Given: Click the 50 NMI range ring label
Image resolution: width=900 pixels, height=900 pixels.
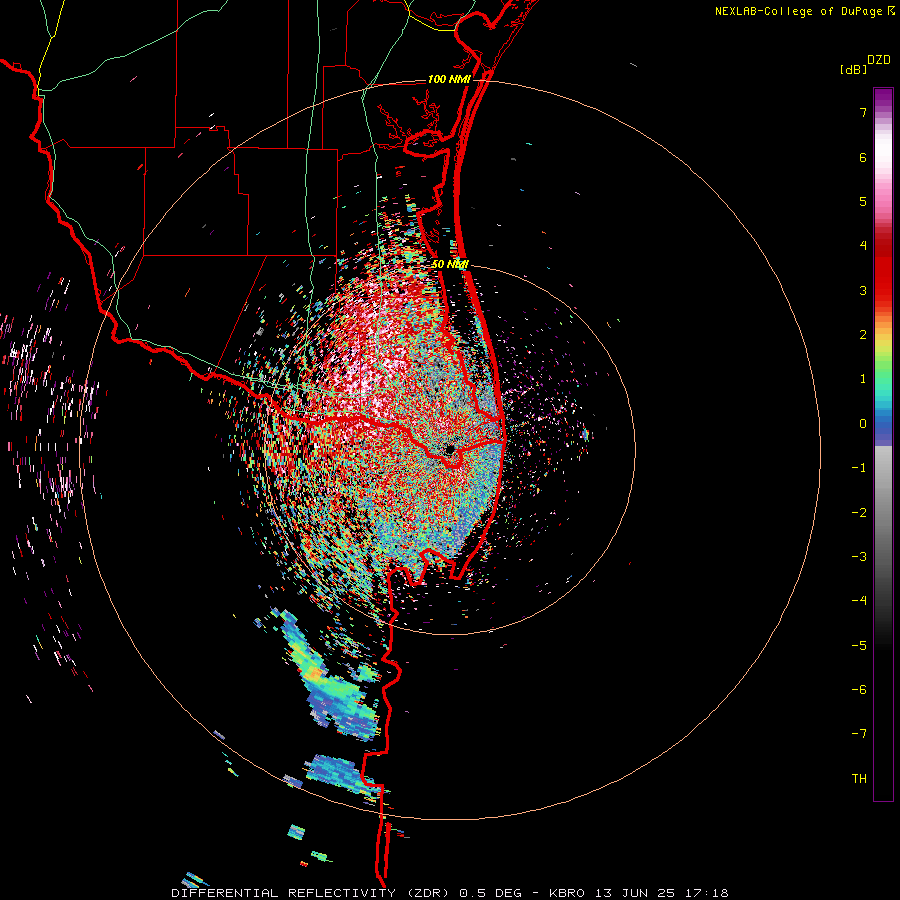Looking at the screenshot, I should point(450,264).
